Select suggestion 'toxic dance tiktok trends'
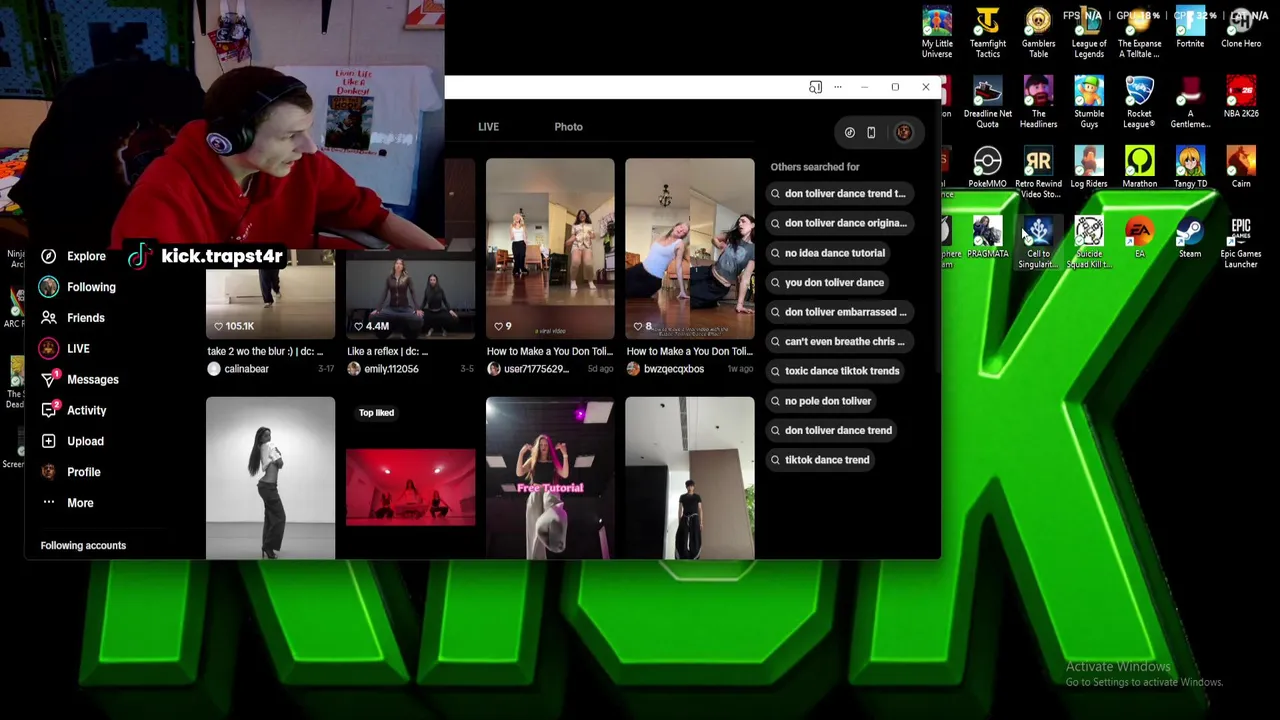 834,371
